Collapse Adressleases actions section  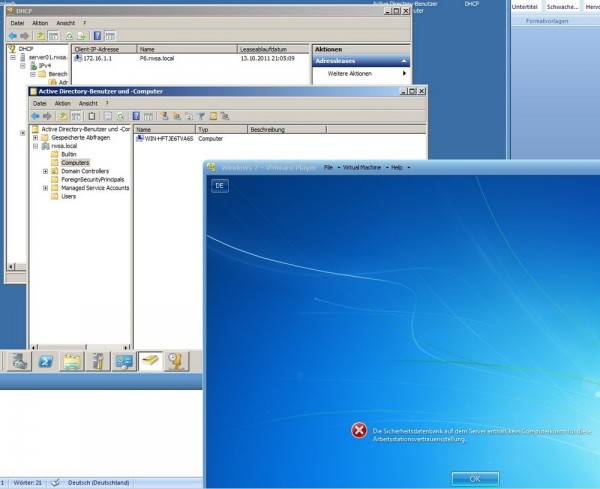pyautogui.click(x=404, y=61)
